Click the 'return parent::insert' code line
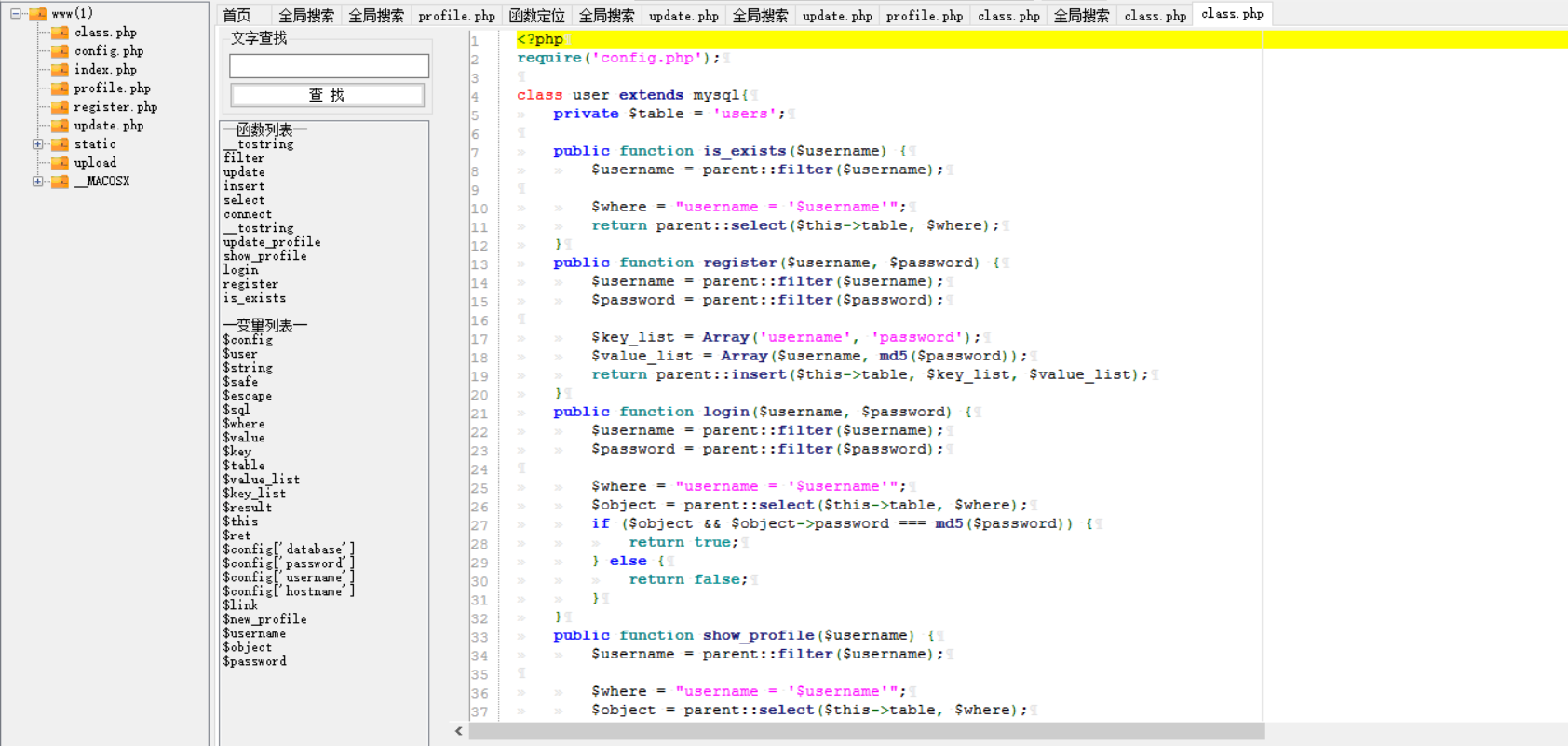 (x=871, y=374)
